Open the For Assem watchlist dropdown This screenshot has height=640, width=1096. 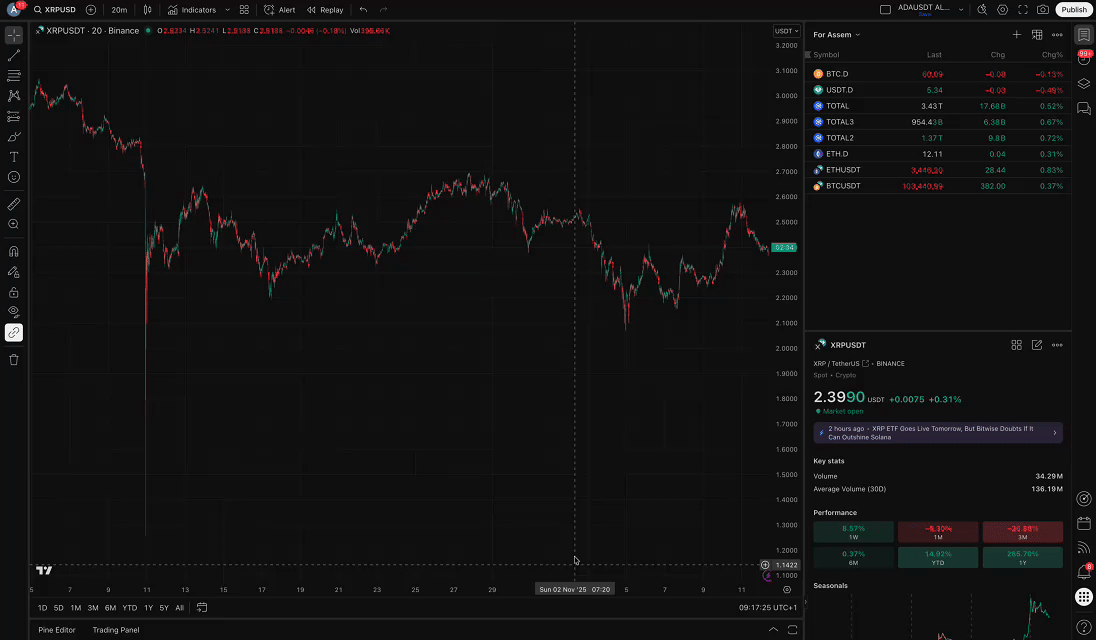[x=836, y=34]
